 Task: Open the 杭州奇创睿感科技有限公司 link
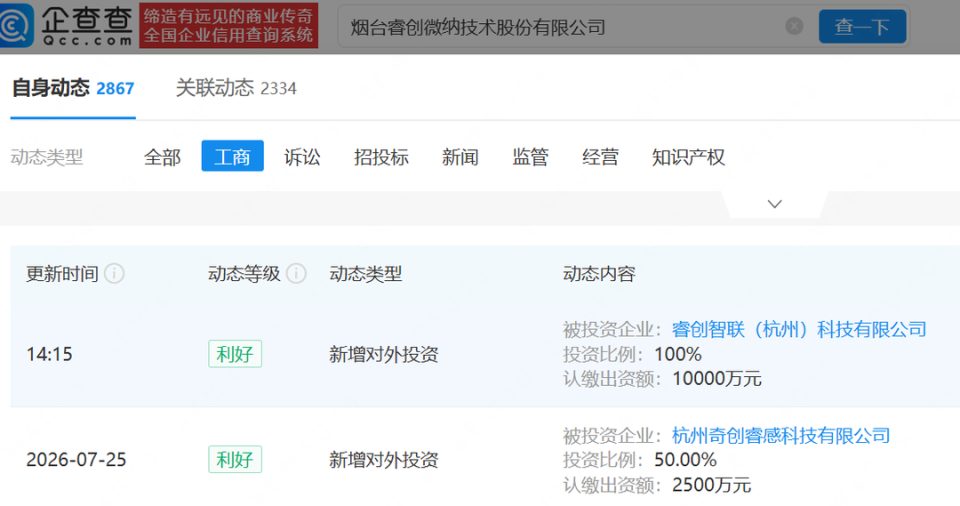[781, 436]
